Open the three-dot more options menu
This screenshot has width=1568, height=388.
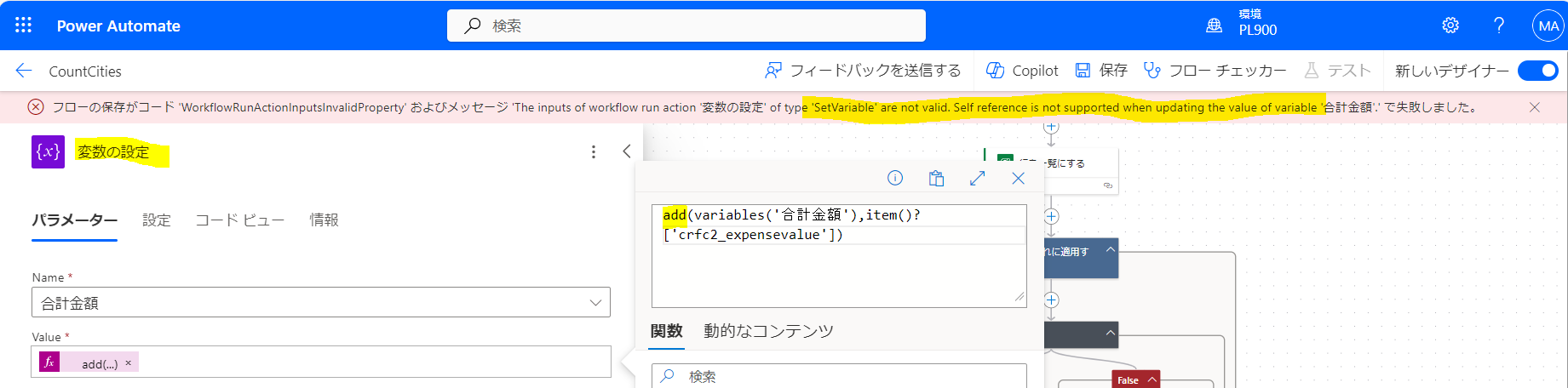[594, 152]
